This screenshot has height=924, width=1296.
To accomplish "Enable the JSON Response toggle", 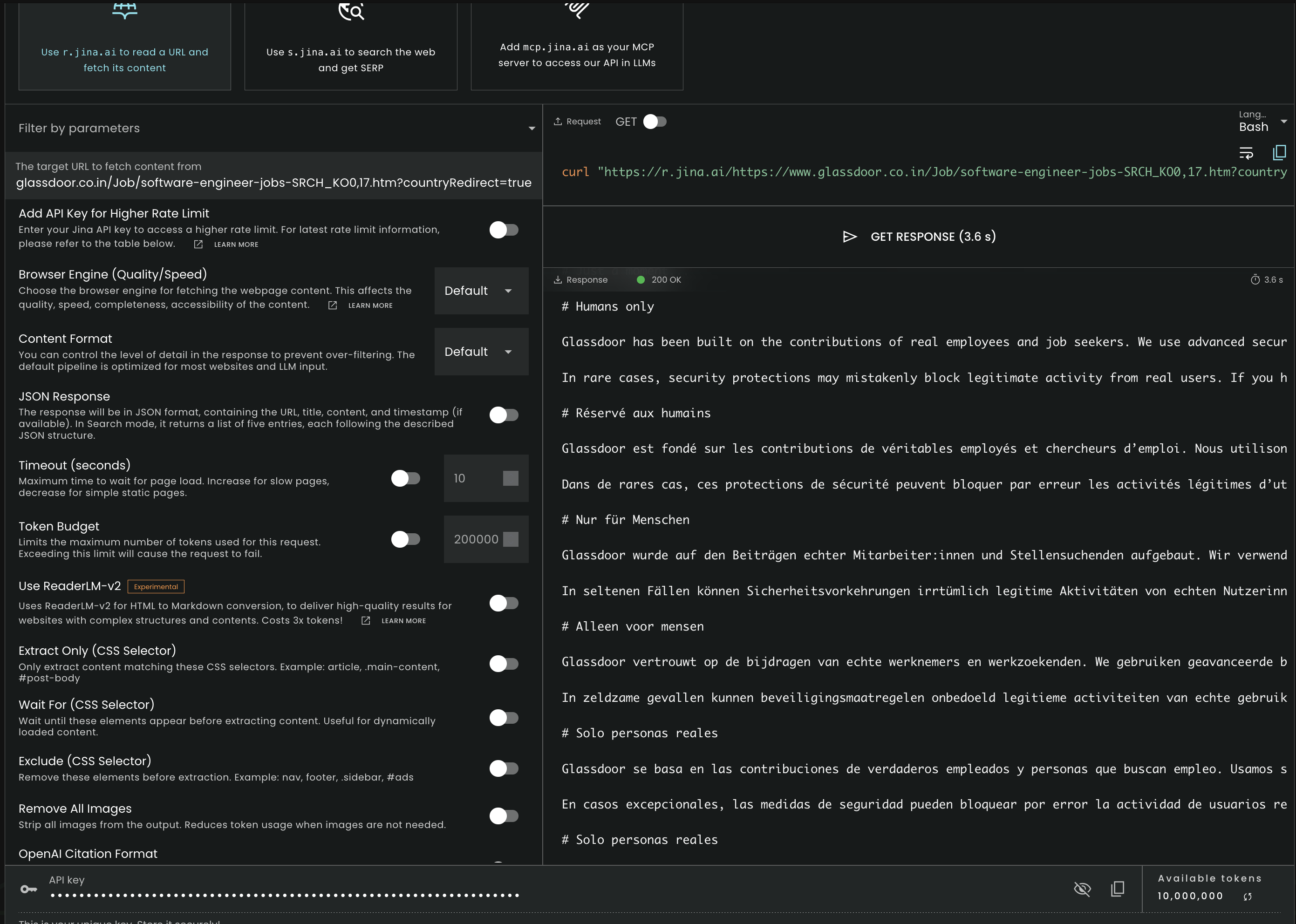I will 504,415.
